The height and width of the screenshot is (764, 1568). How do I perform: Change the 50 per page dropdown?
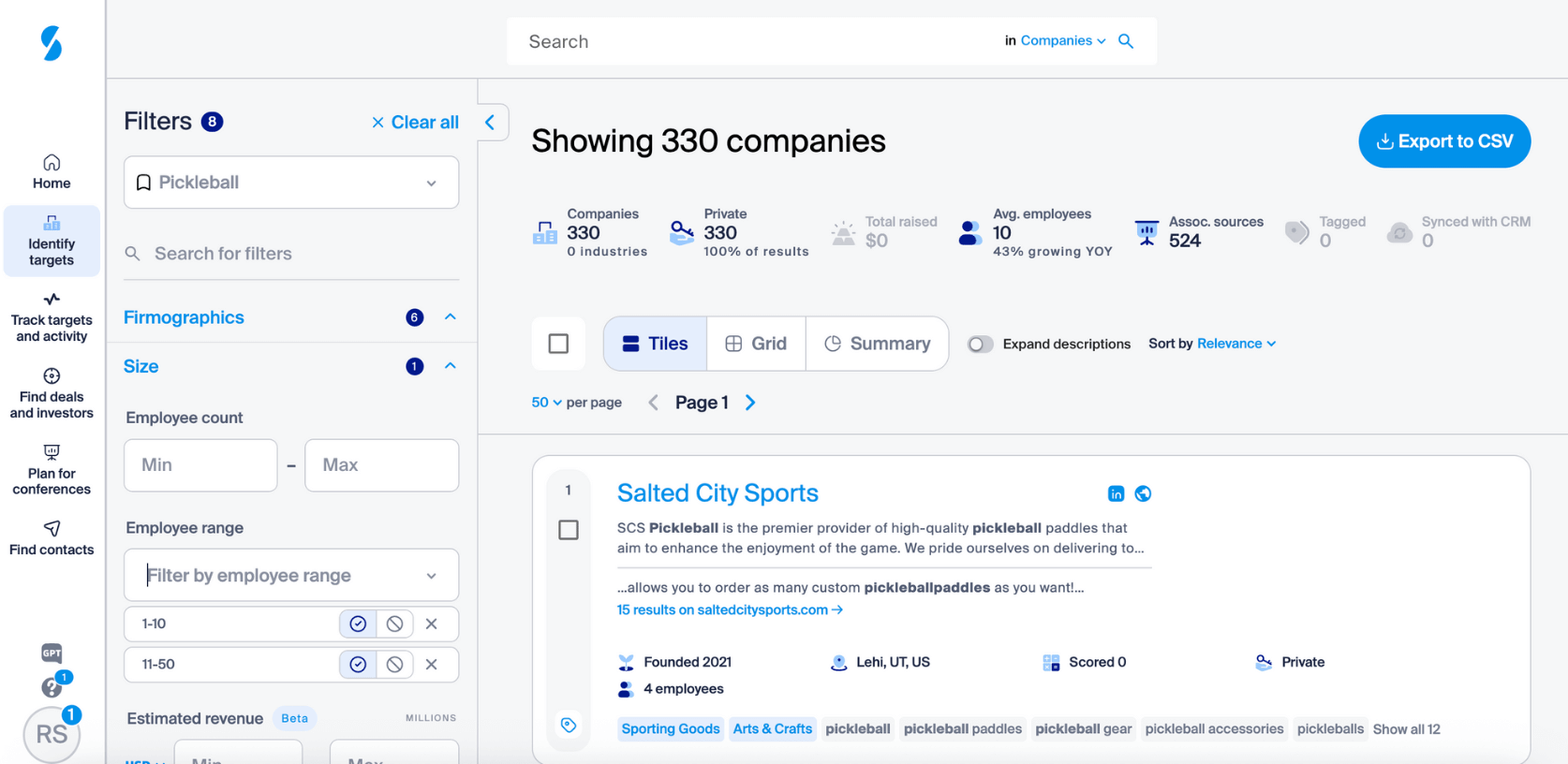click(x=547, y=403)
